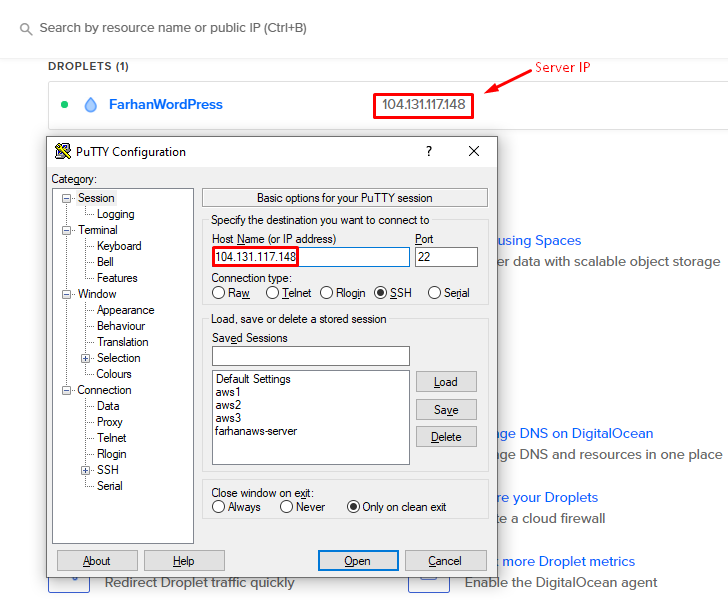Image resolution: width=728 pixels, height=606 pixels.
Task: Select Raw connection type
Action: [218, 293]
